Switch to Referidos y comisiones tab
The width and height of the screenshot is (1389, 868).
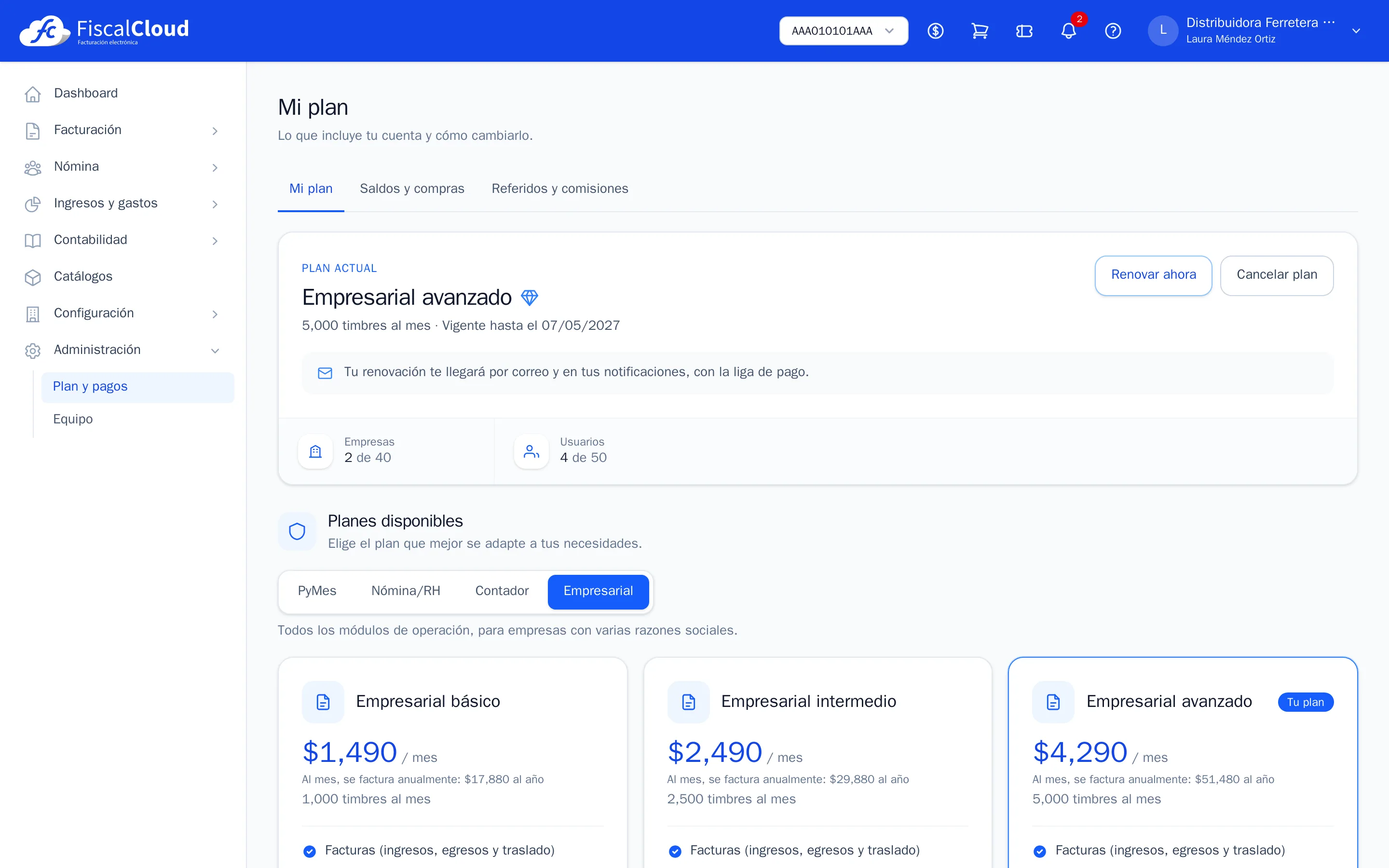click(x=559, y=189)
